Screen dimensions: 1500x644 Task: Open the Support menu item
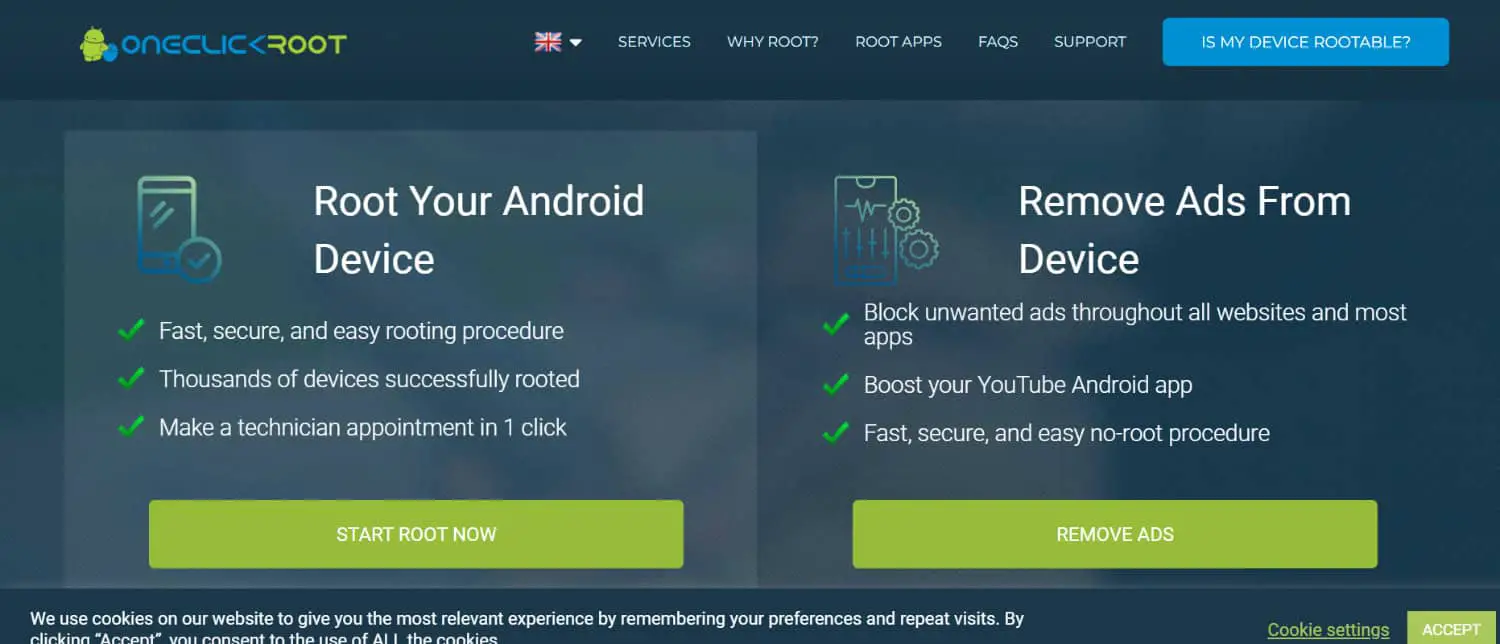(x=1090, y=42)
